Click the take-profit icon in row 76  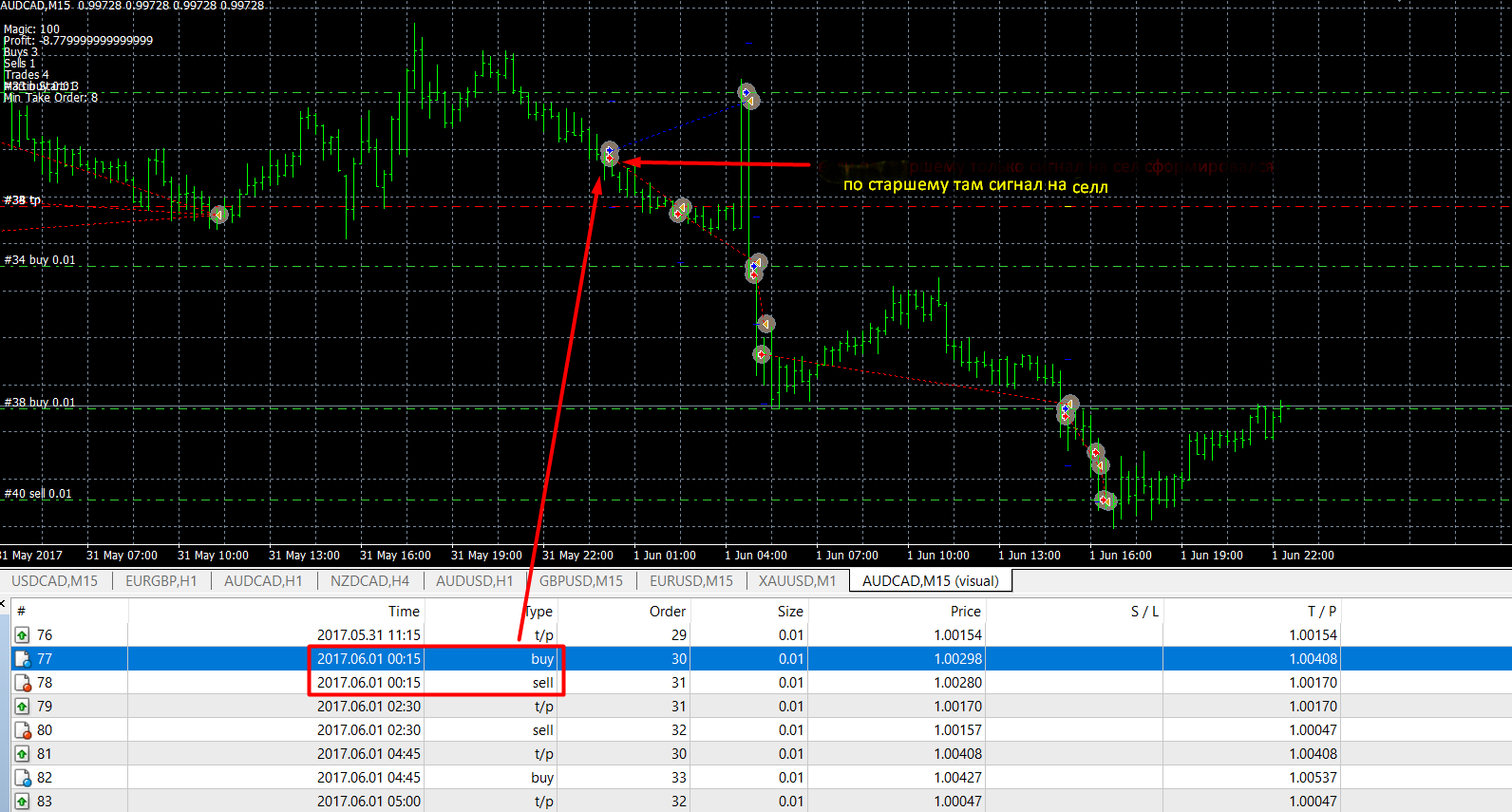(x=22, y=635)
